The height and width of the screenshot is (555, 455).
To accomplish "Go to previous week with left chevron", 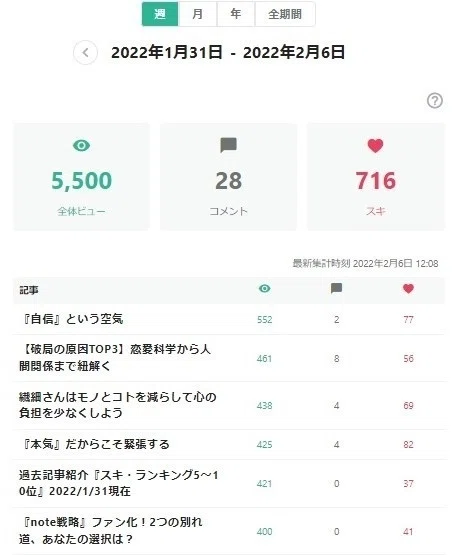I will click(85, 53).
